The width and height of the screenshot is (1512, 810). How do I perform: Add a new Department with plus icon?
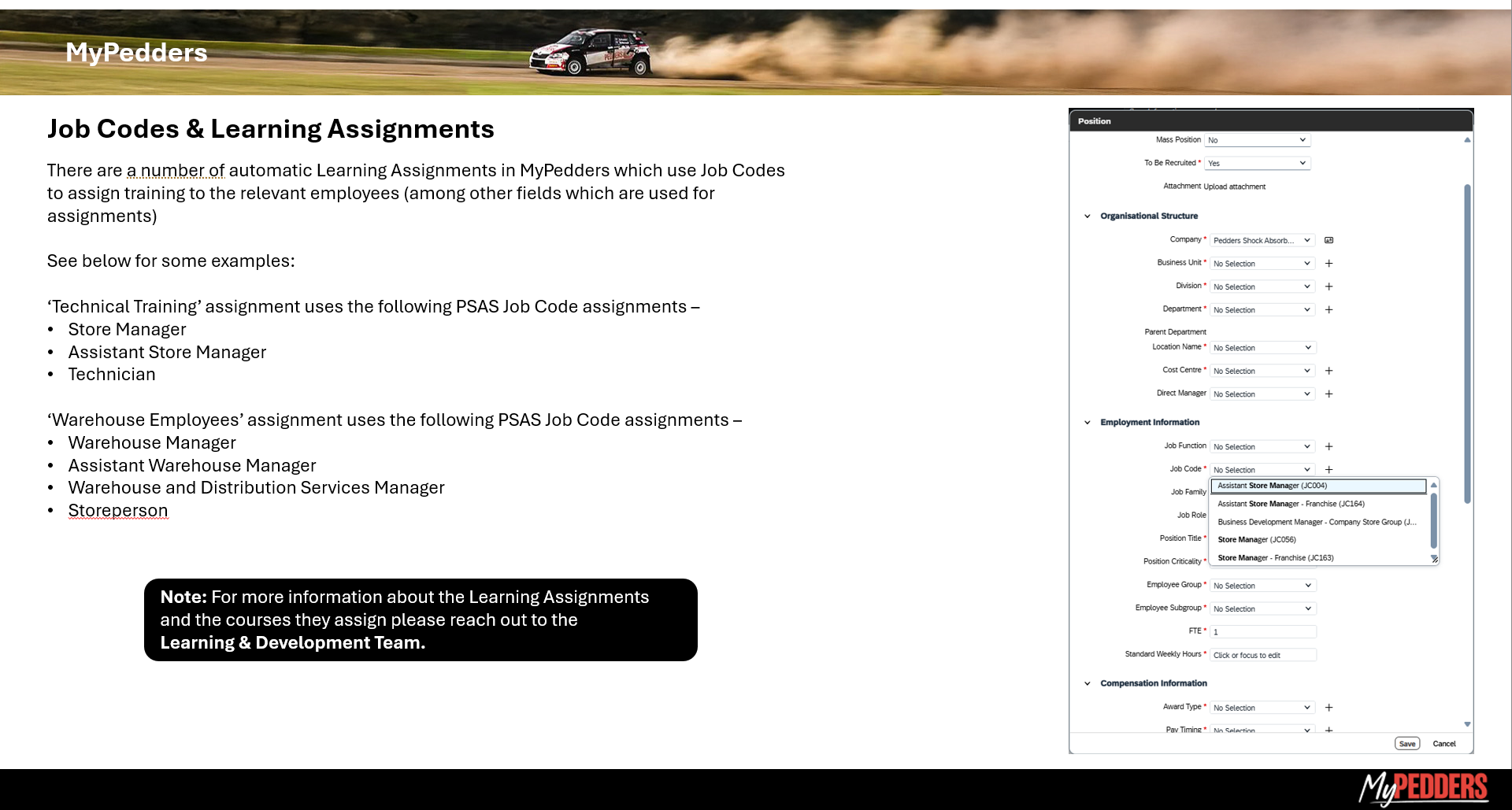coord(1329,310)
